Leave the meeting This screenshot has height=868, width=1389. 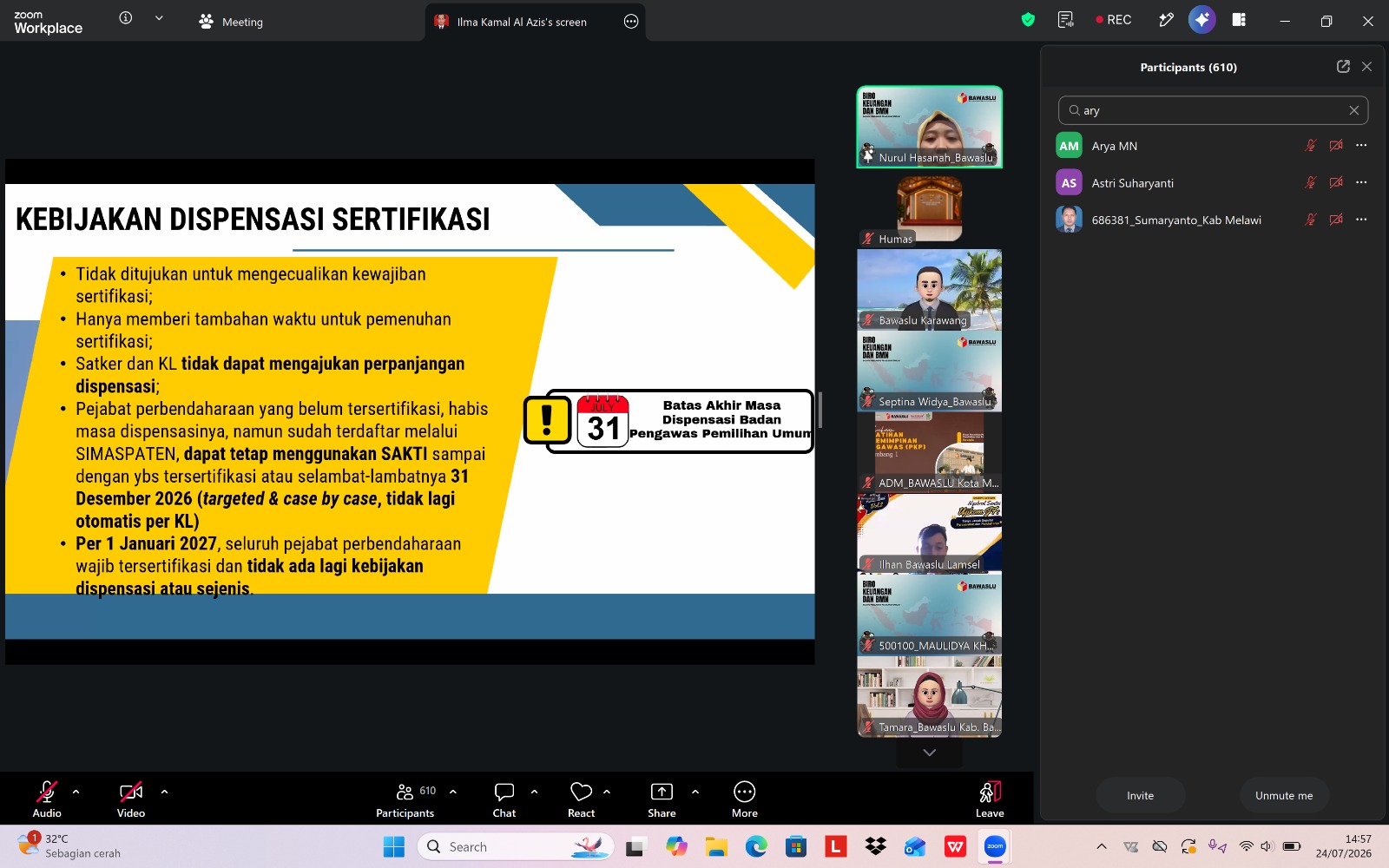click(x=990, y=799)
